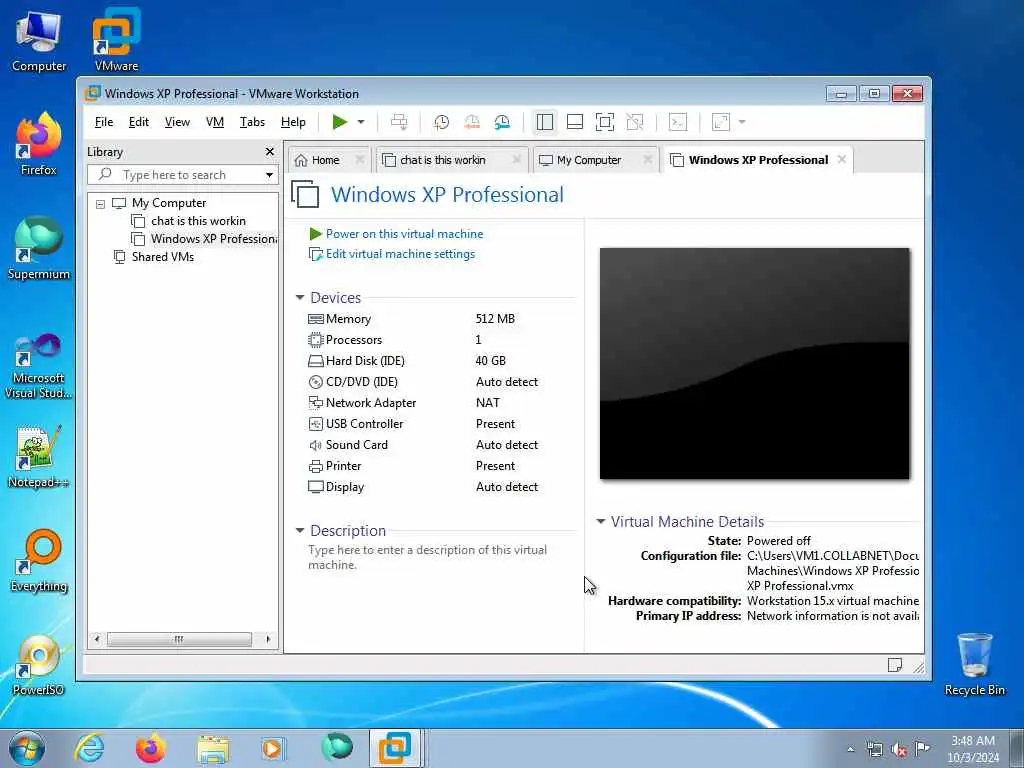
Task: Collapse the My Computer tree node
Action: (x=101, y=204)
